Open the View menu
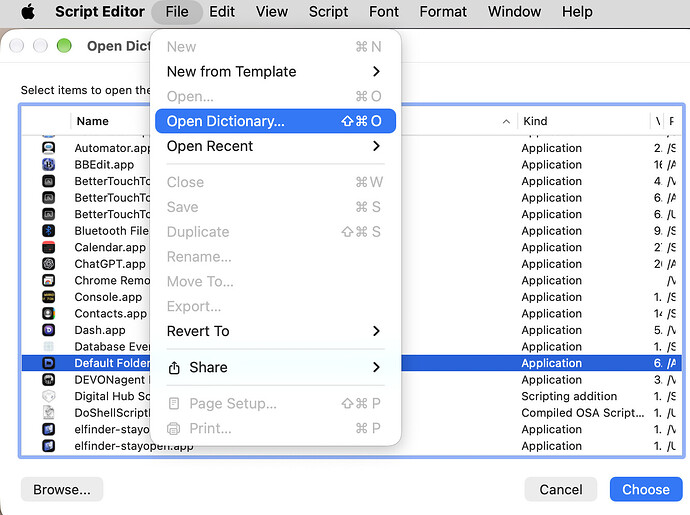The image size is (690, 515). click(x=272, y=11)
